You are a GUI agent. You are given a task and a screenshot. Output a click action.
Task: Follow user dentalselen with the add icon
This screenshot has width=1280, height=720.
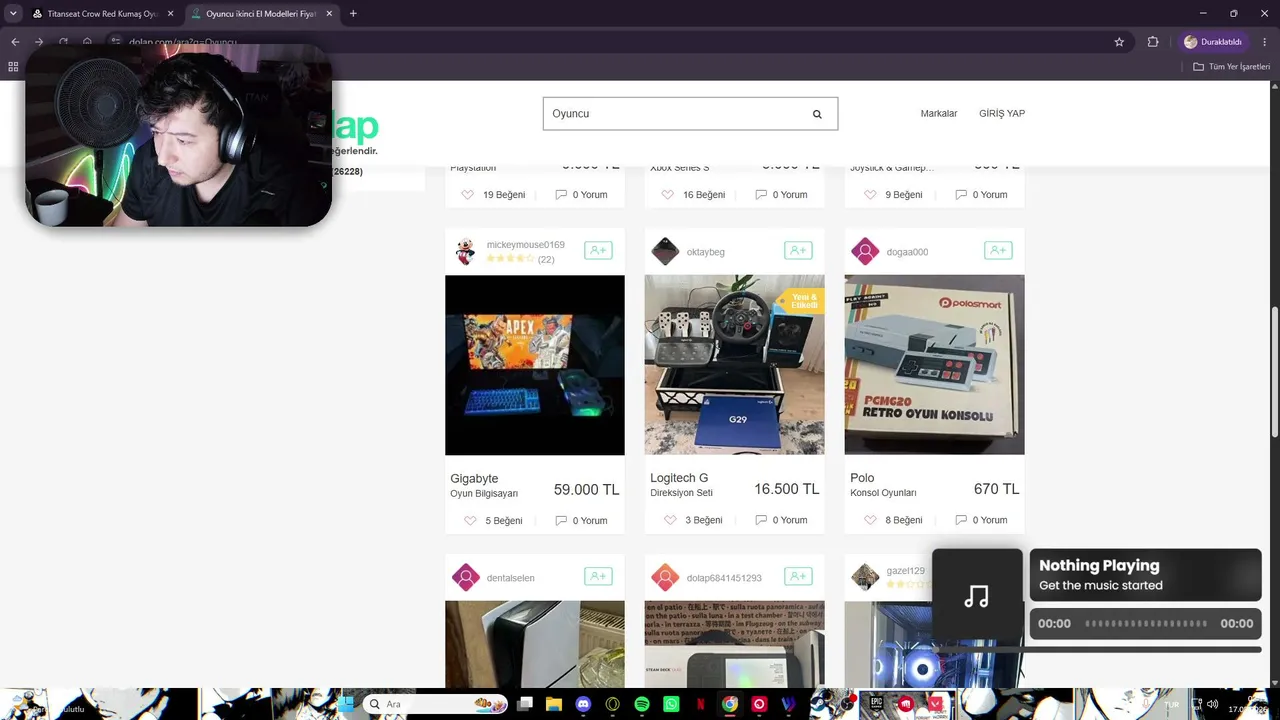click(598, 576)
